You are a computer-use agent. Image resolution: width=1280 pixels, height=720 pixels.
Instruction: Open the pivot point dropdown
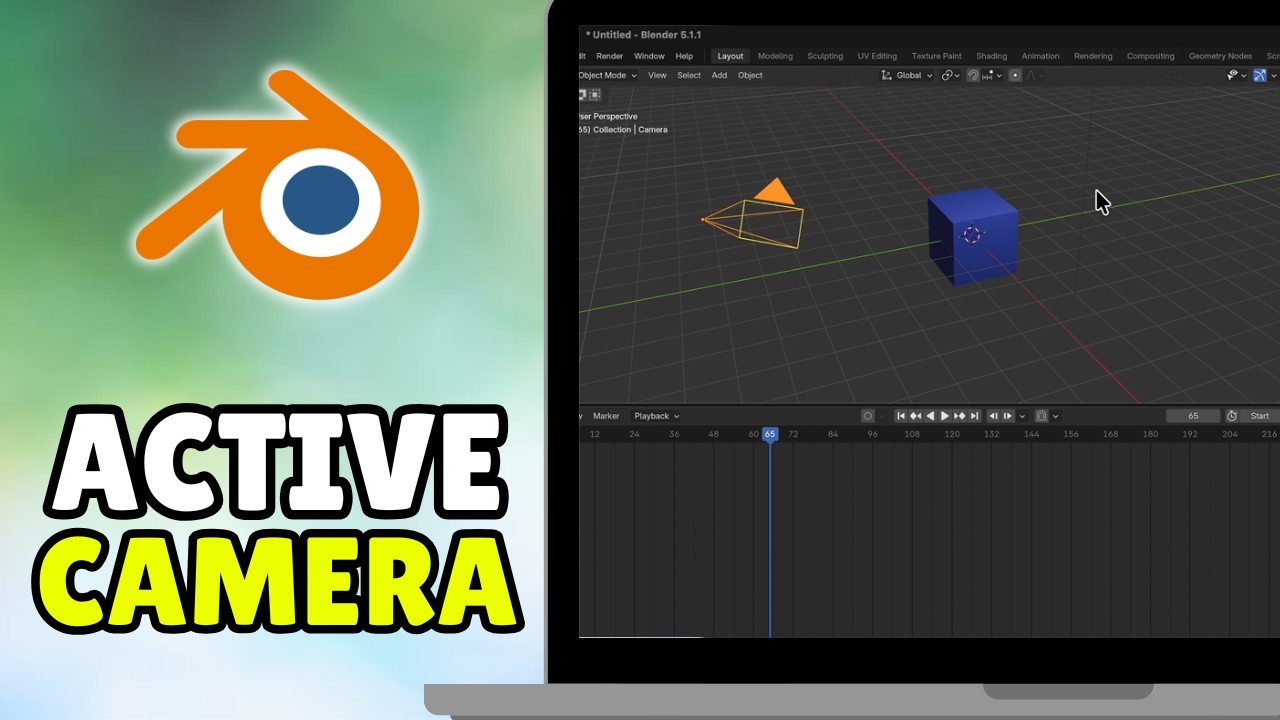pos(950,75)
